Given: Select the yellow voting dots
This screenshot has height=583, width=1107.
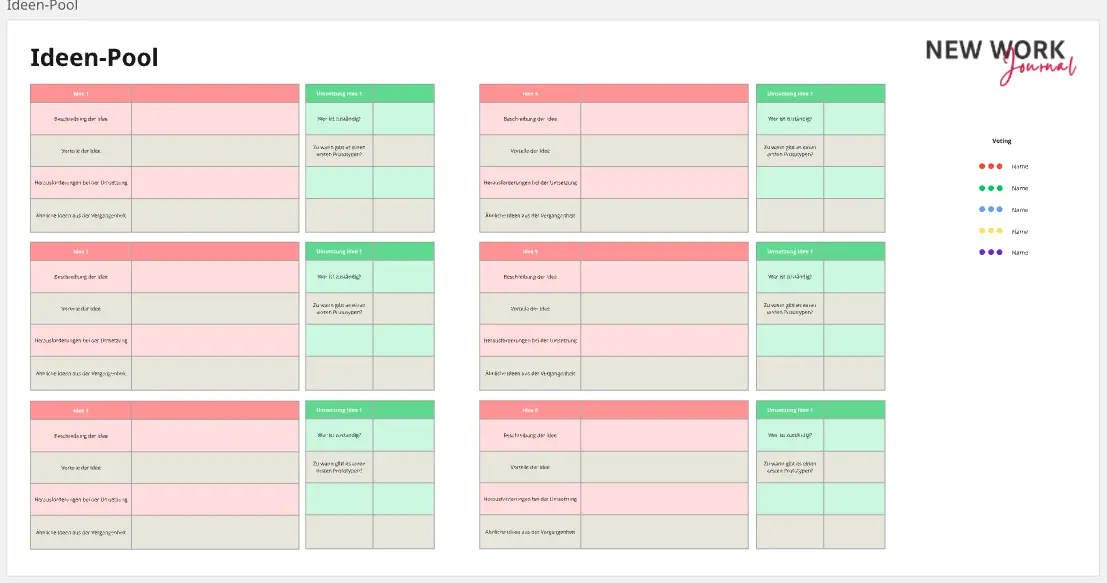Looking at the screenshot, I should coord(990,231).
